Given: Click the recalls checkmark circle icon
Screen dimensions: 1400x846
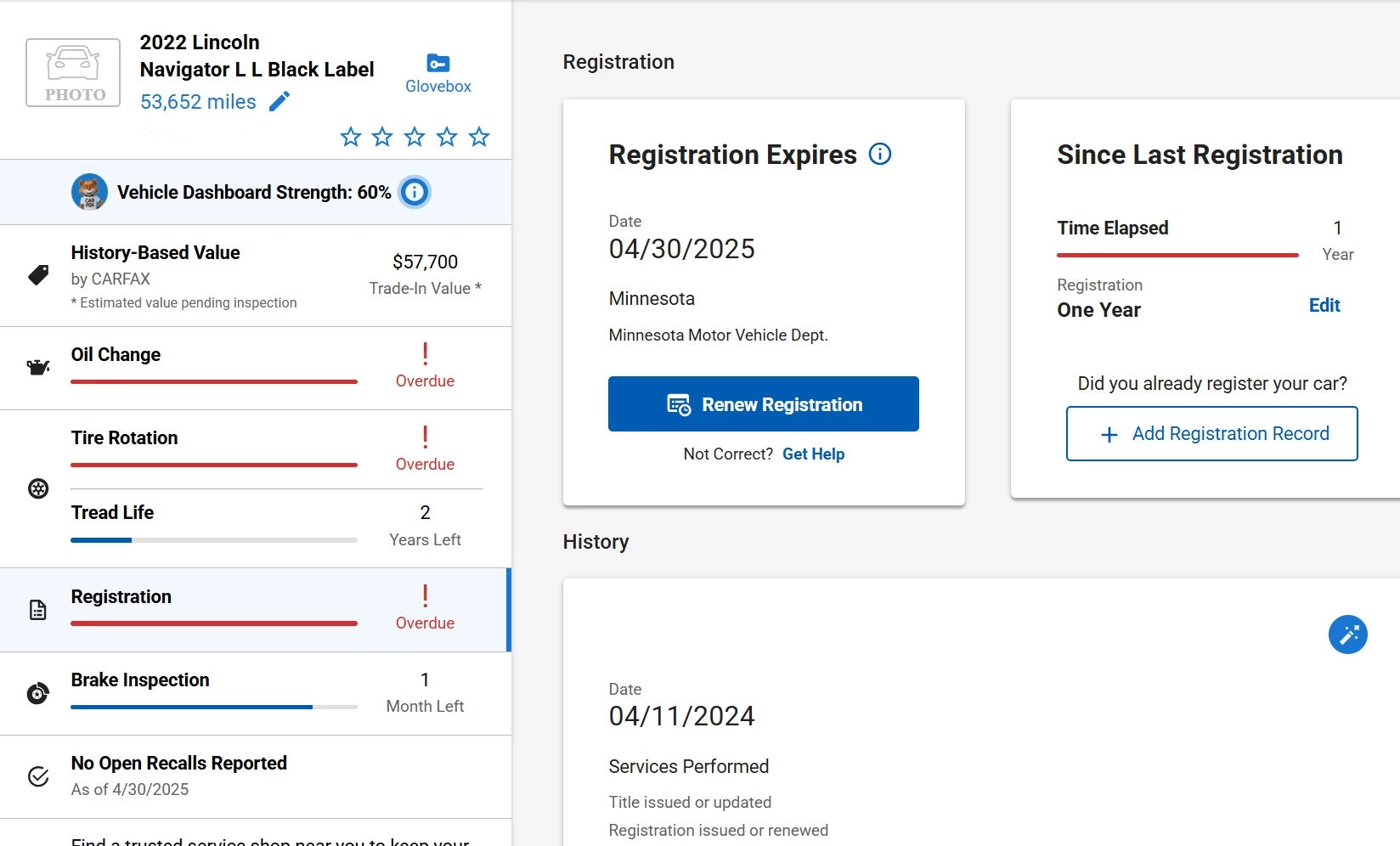Looking at the screenshot, I should 38,776.
